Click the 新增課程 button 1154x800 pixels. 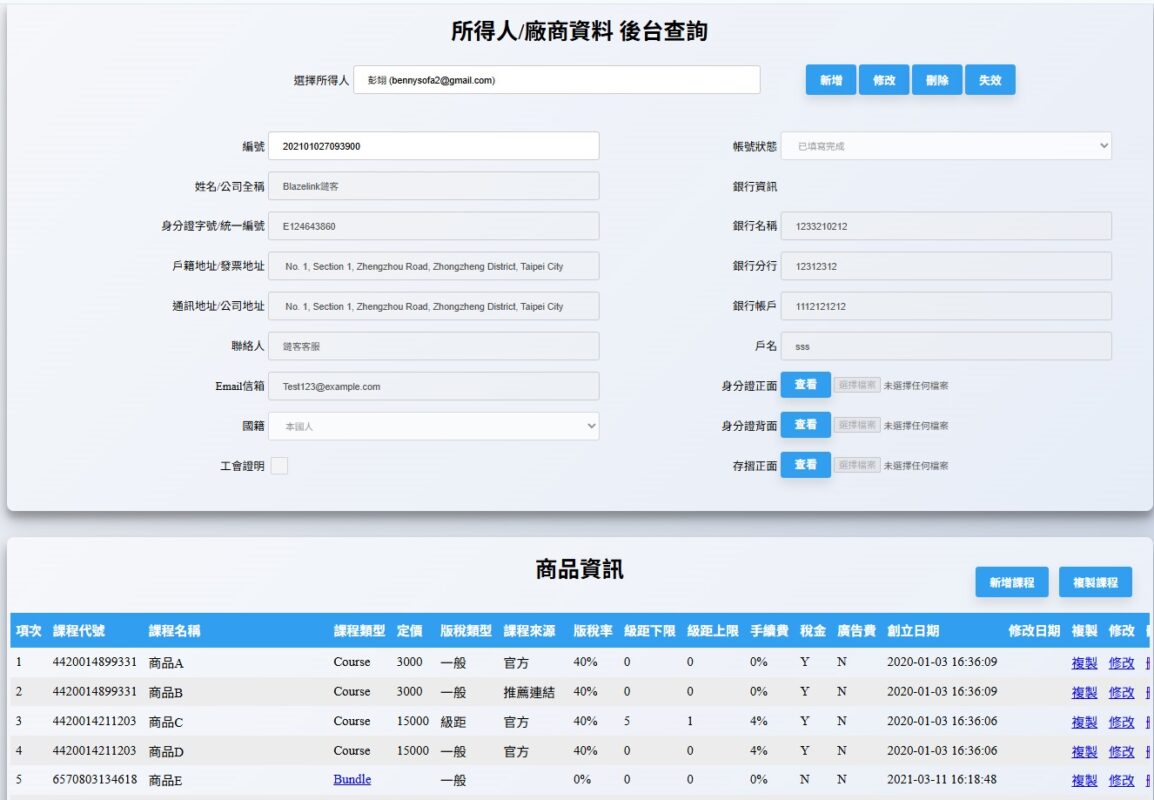pyautogui.click(x=1011, y=582)
